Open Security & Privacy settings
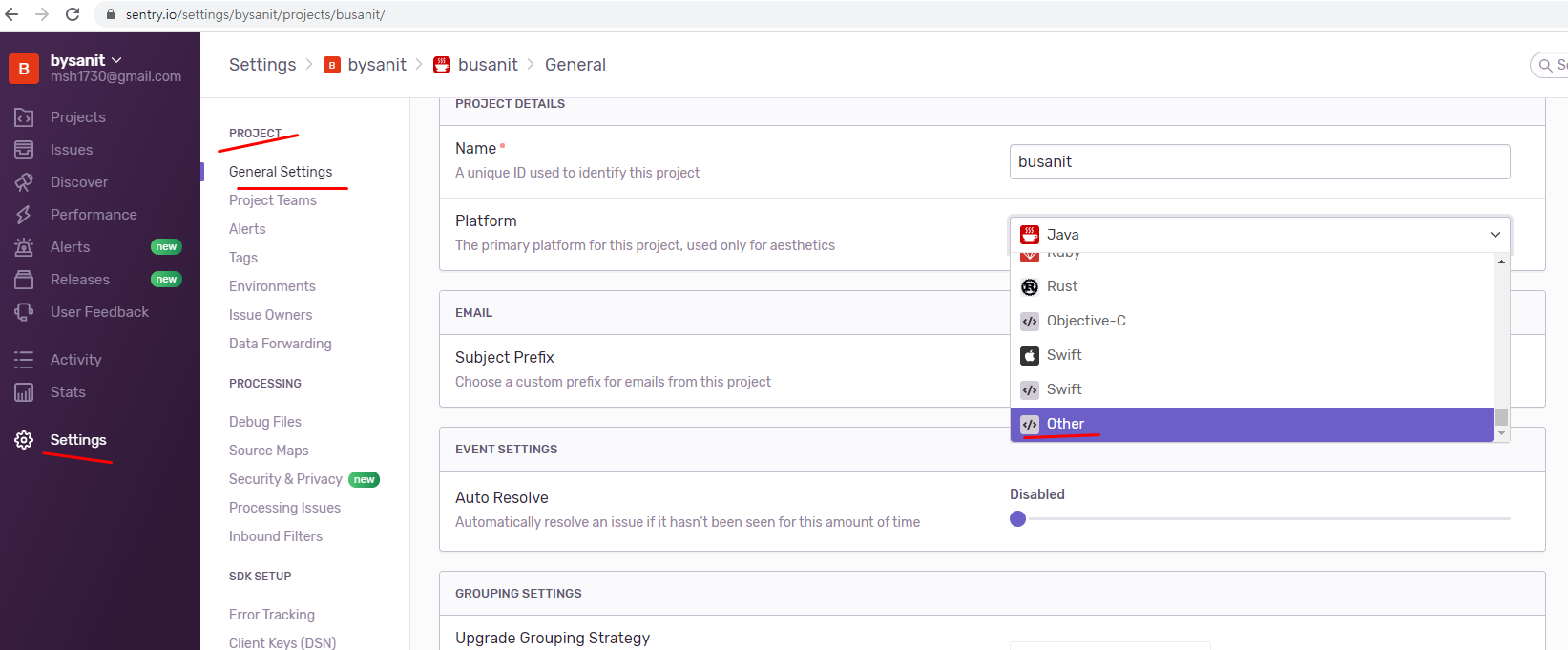This screenshot has height=650, width=1568. 285,479
